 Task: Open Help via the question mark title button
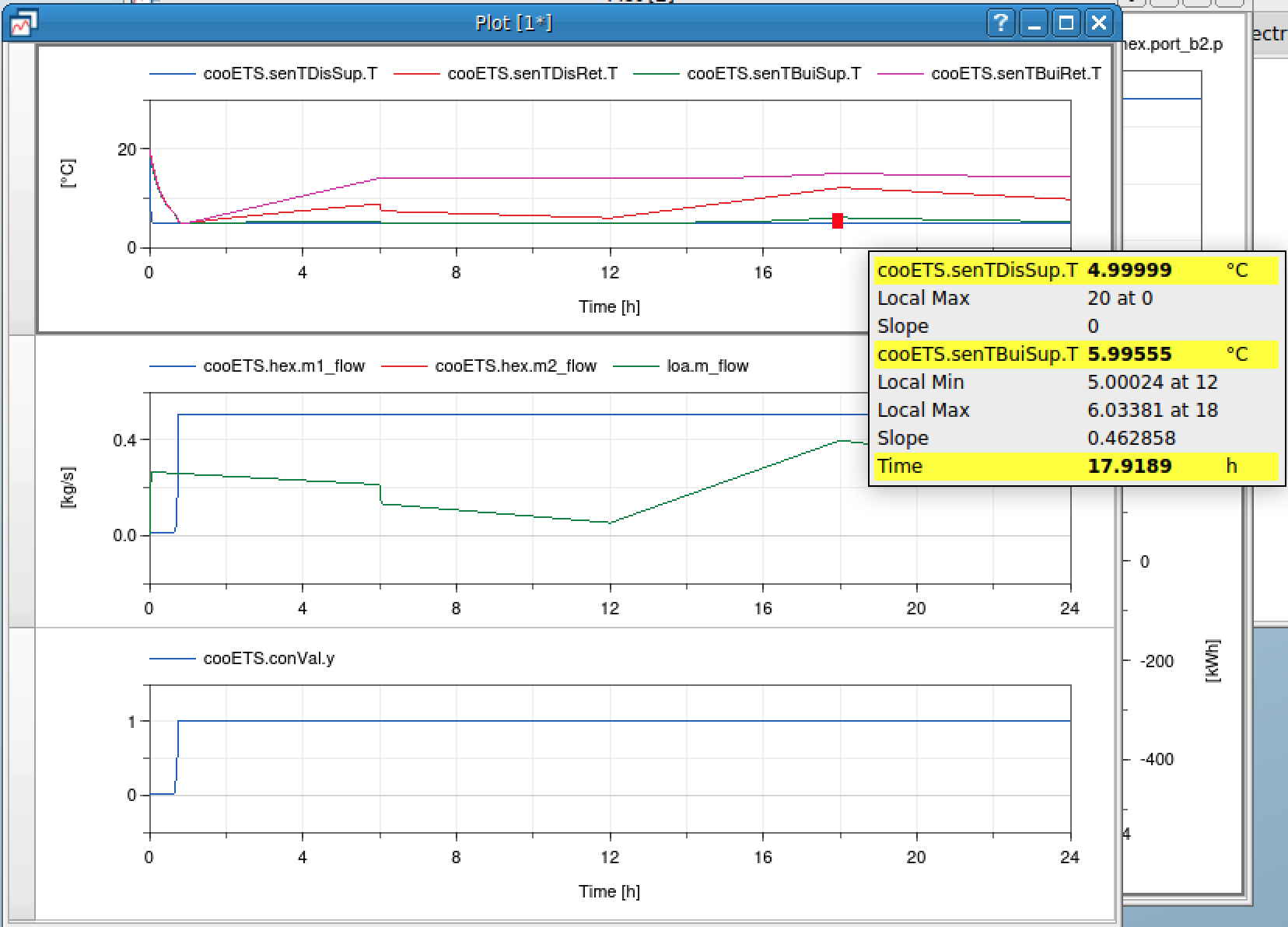click(1000, 23)
